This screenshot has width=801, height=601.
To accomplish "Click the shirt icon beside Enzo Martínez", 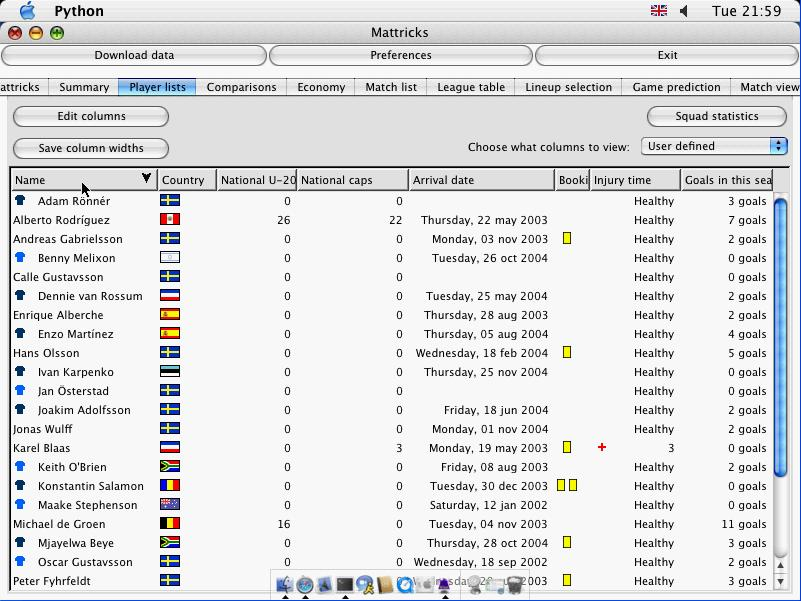I will click(x=20, y=333).
